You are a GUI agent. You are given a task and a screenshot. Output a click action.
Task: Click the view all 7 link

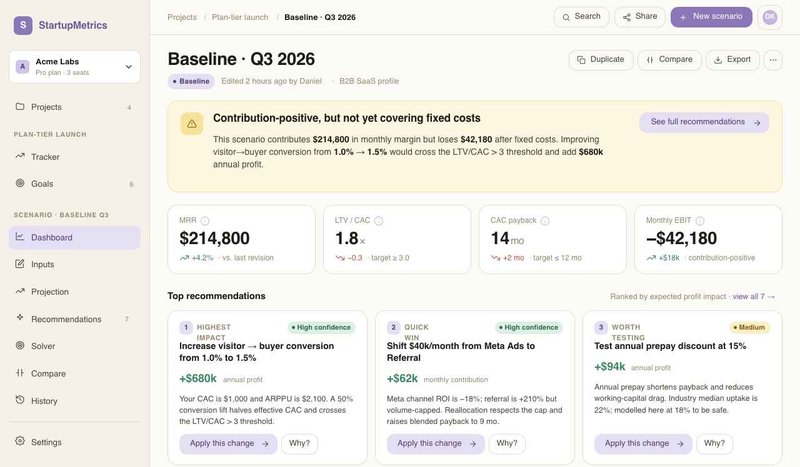[754, 297]
